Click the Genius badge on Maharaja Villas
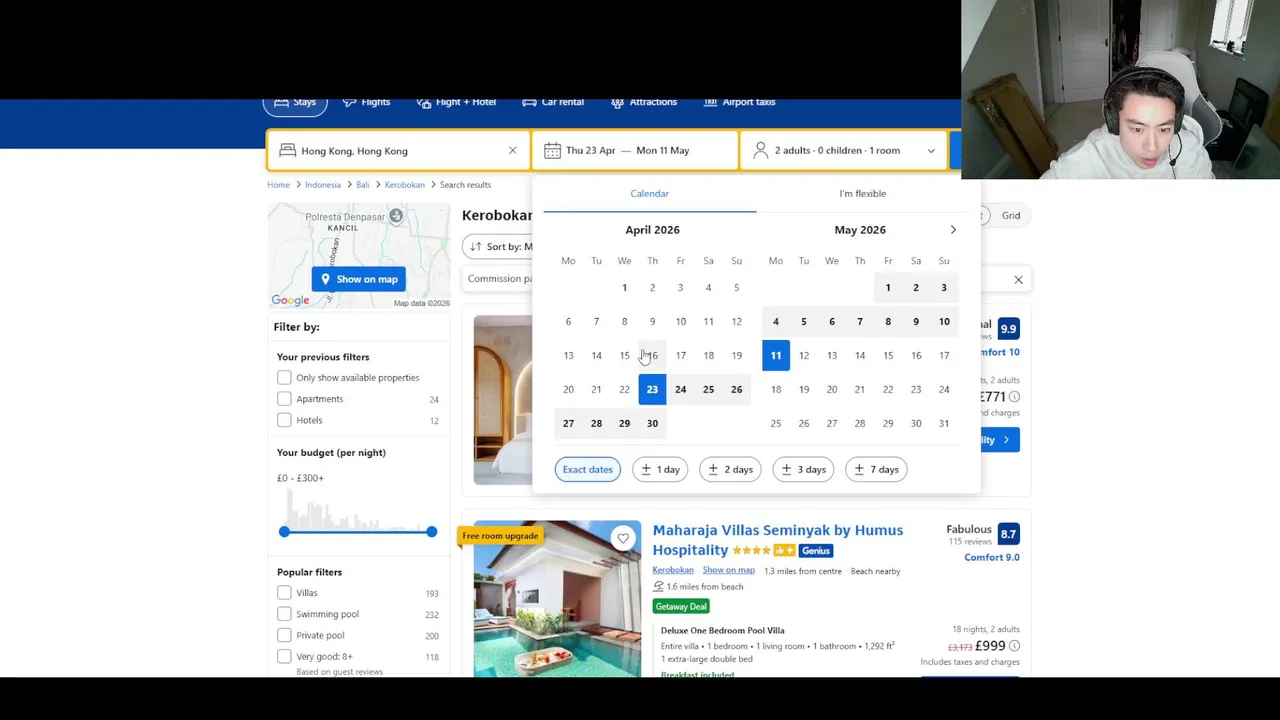 click(x=815, y=551)
